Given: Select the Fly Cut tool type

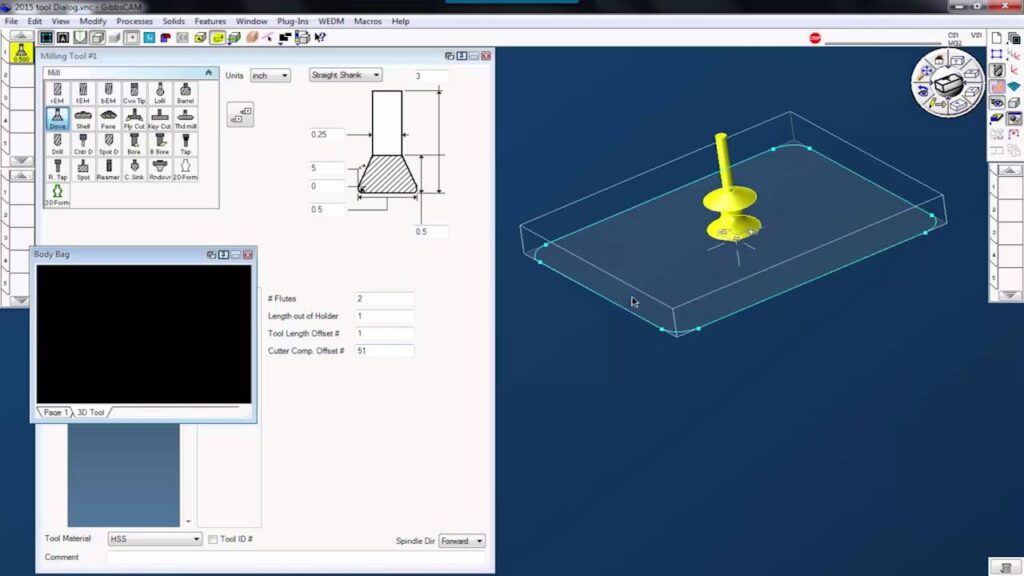Looking at the screenshot, I should [x=134, y=119].
